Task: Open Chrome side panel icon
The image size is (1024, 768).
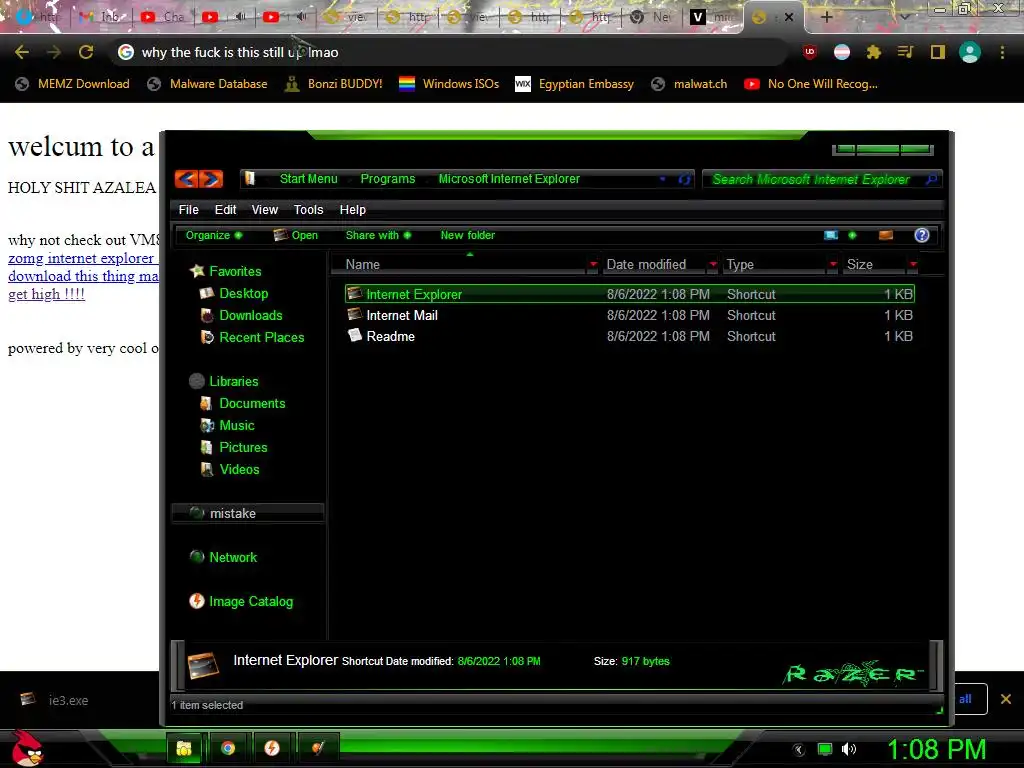Action: pos(938,52)
